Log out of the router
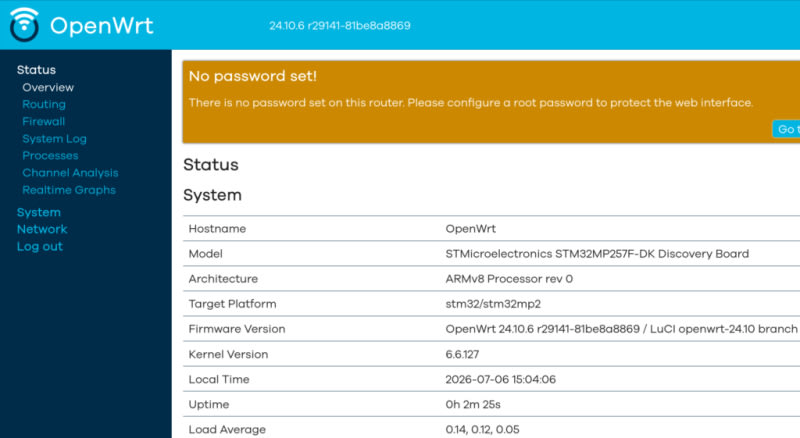The image size is (800, 438). point(40,247)
